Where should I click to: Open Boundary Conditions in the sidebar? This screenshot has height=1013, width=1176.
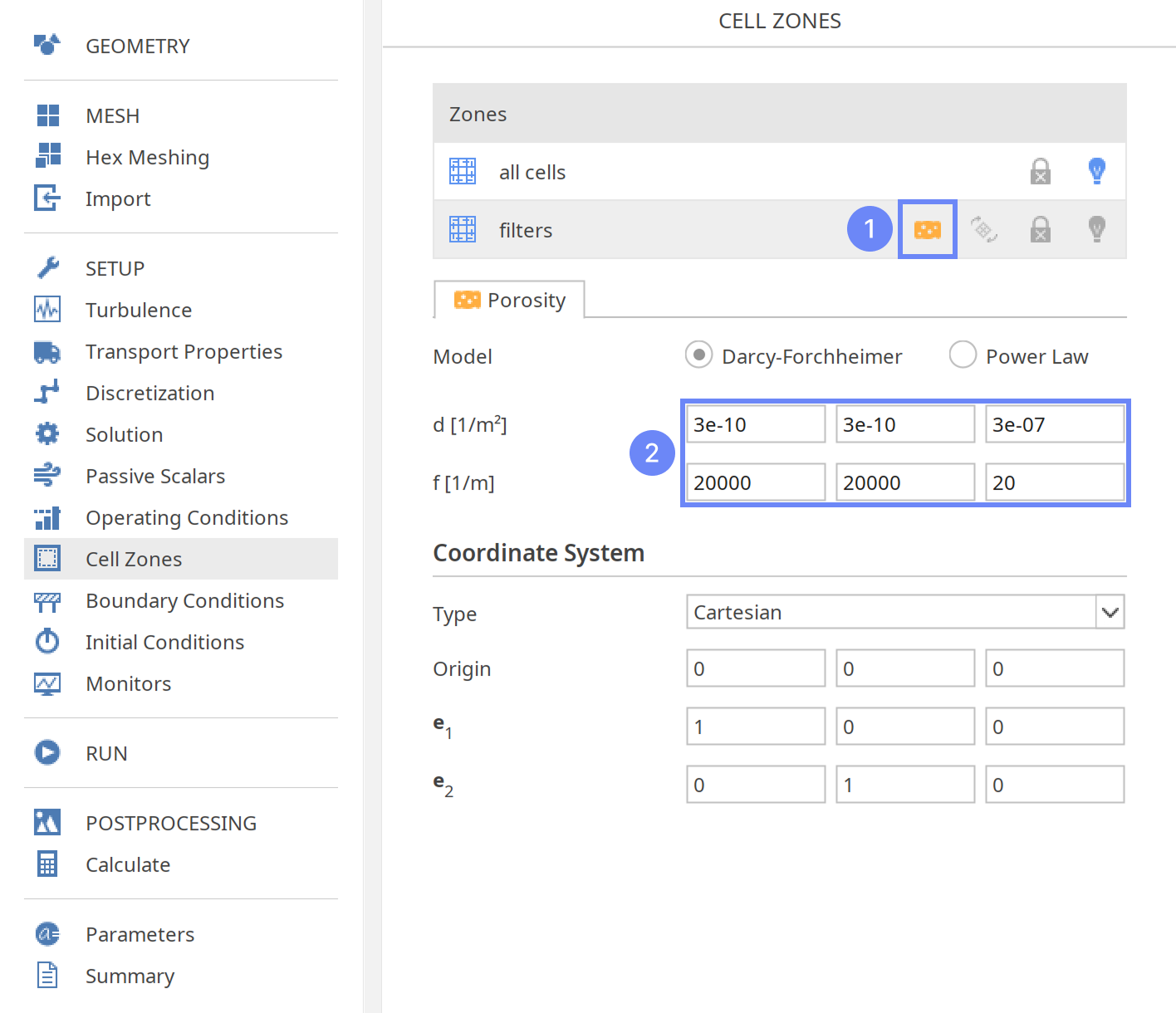184,600
